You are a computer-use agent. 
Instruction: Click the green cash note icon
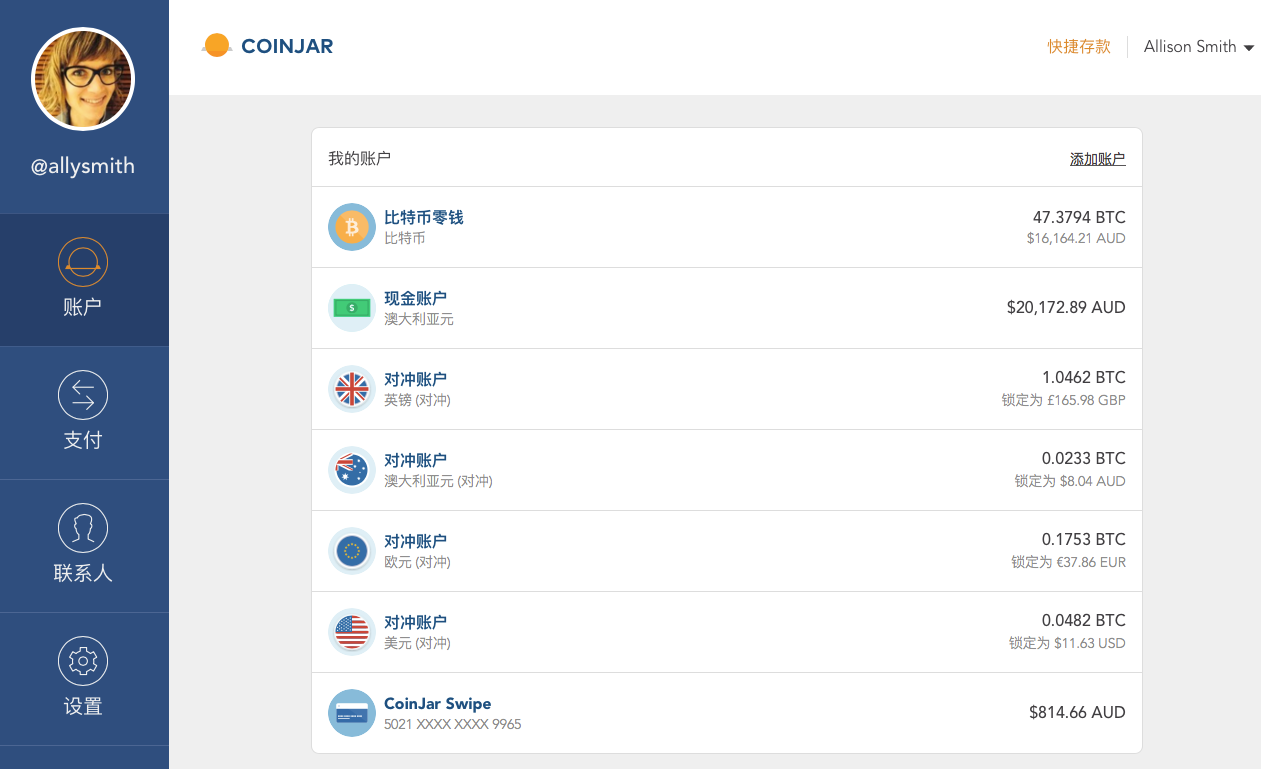[x=352, y=308]
